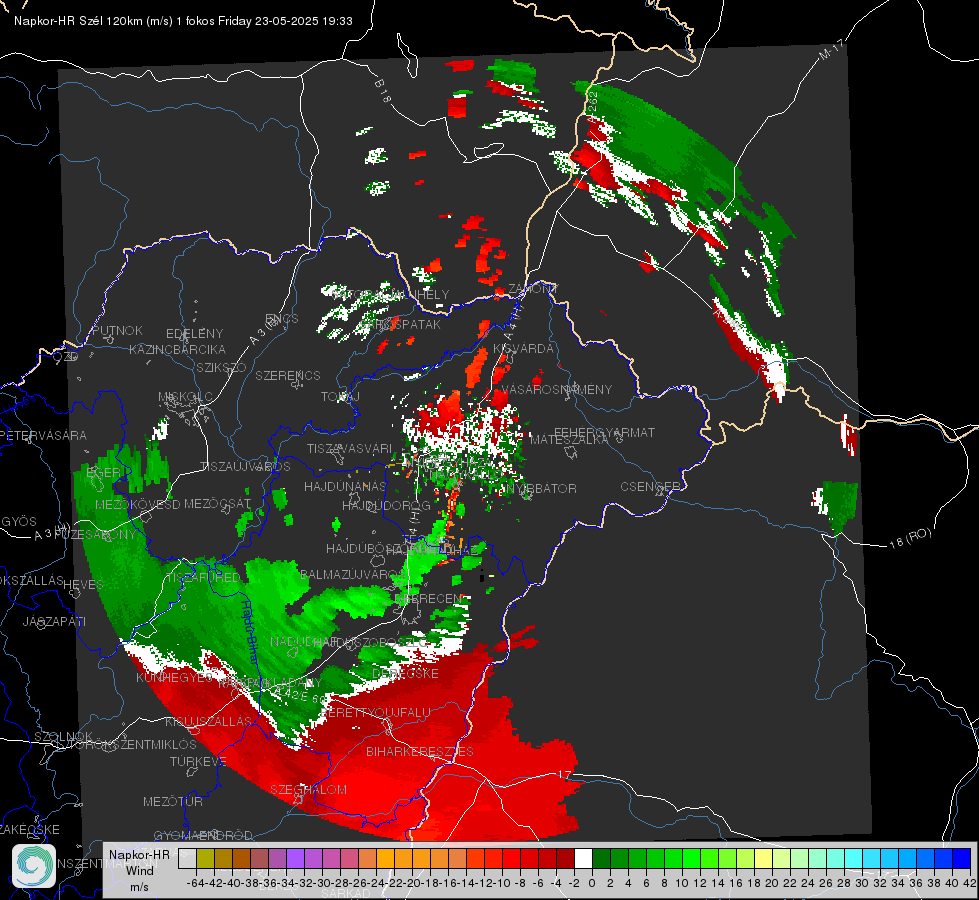Click the PUTNOK town label

117,330
